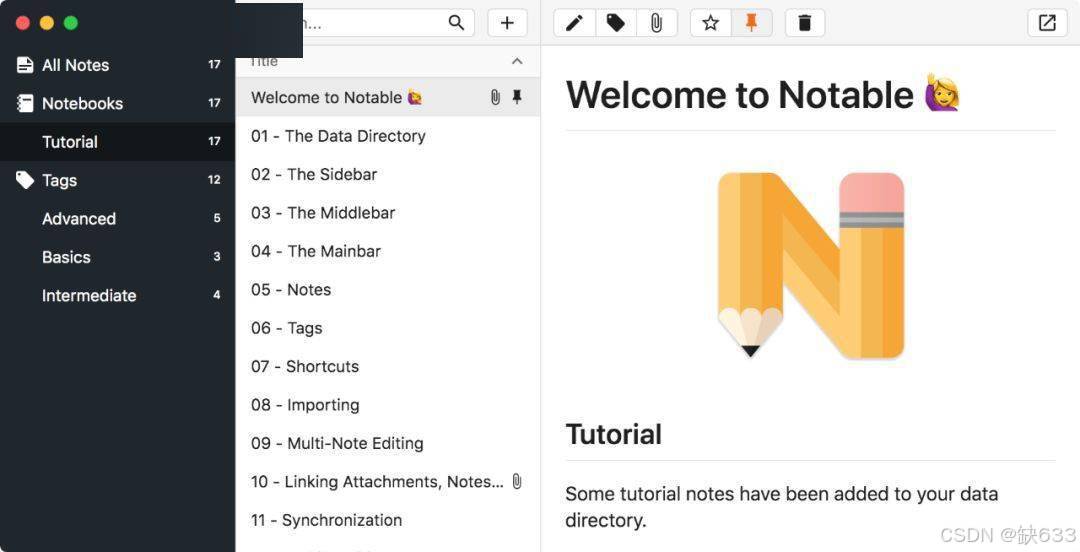The height and width of the screenshot is (552, 1080).
Task: Click the Welcome to Notable heading
Action: click(x=763, y=94)
